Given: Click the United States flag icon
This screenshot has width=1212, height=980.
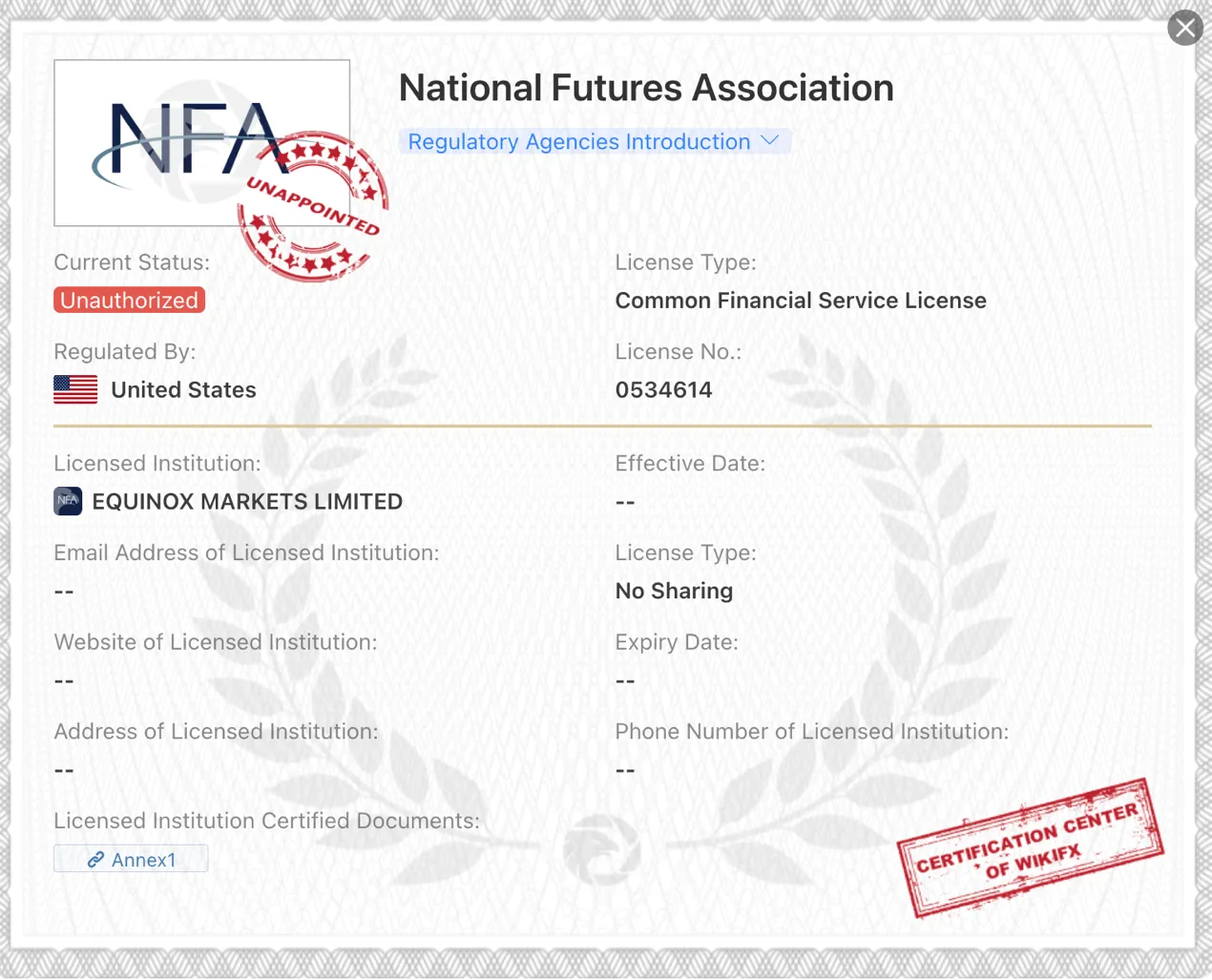Looking at the screenshot, I should click(x=75, y=389).
